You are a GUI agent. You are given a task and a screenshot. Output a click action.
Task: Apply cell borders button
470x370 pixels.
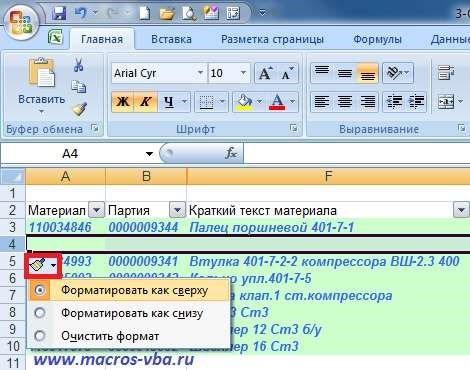[206, 101]
